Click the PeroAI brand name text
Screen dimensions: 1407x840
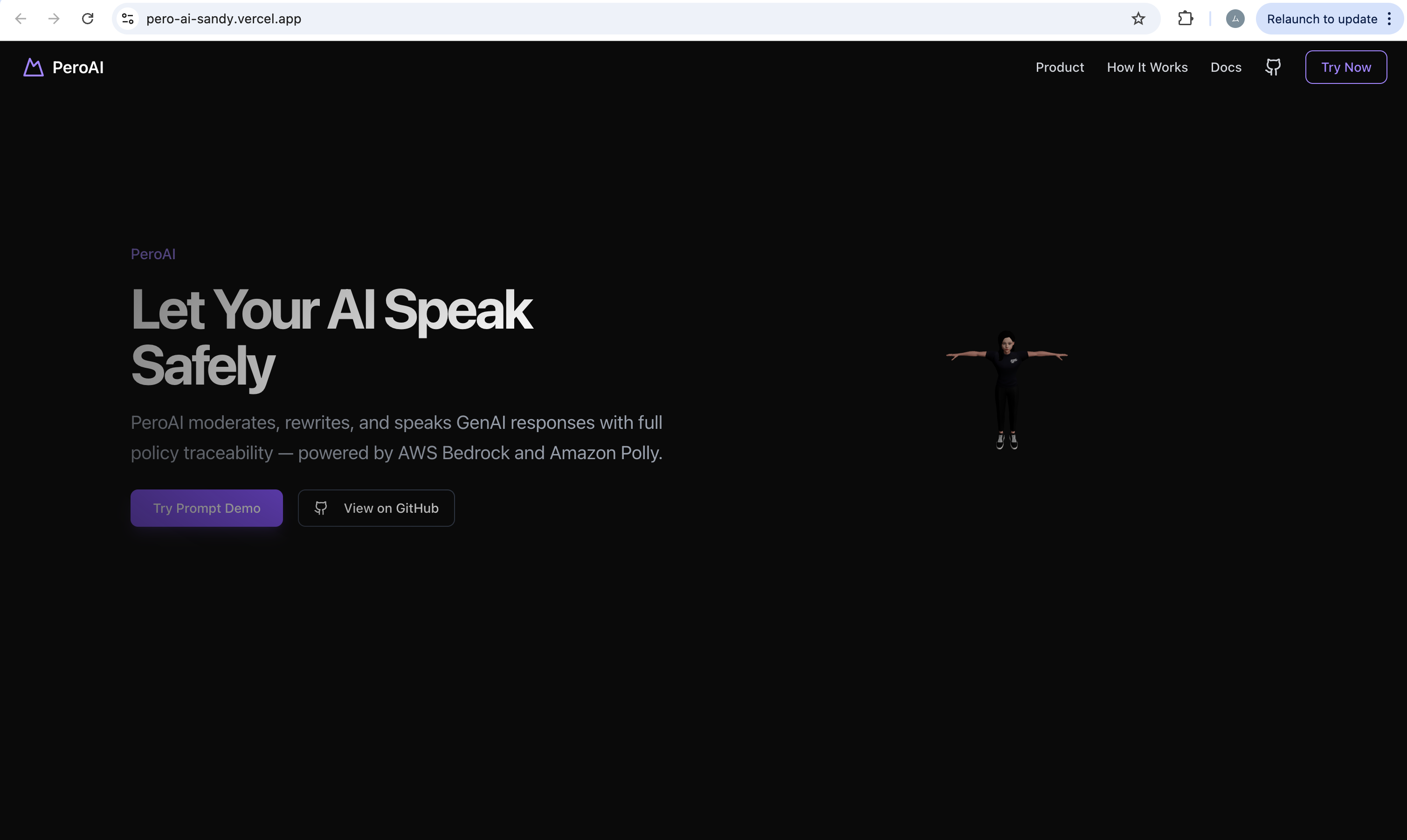78,67
